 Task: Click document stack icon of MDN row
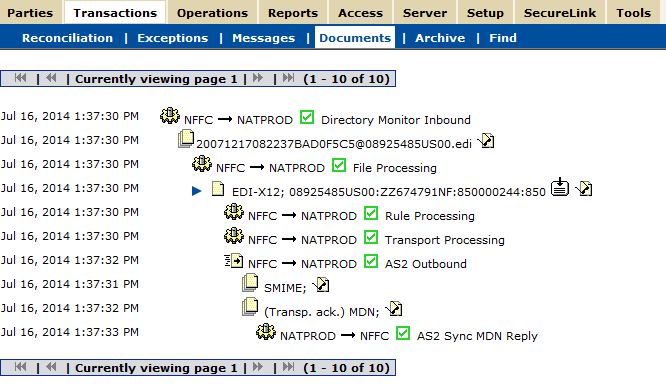[x=250, y=307]
